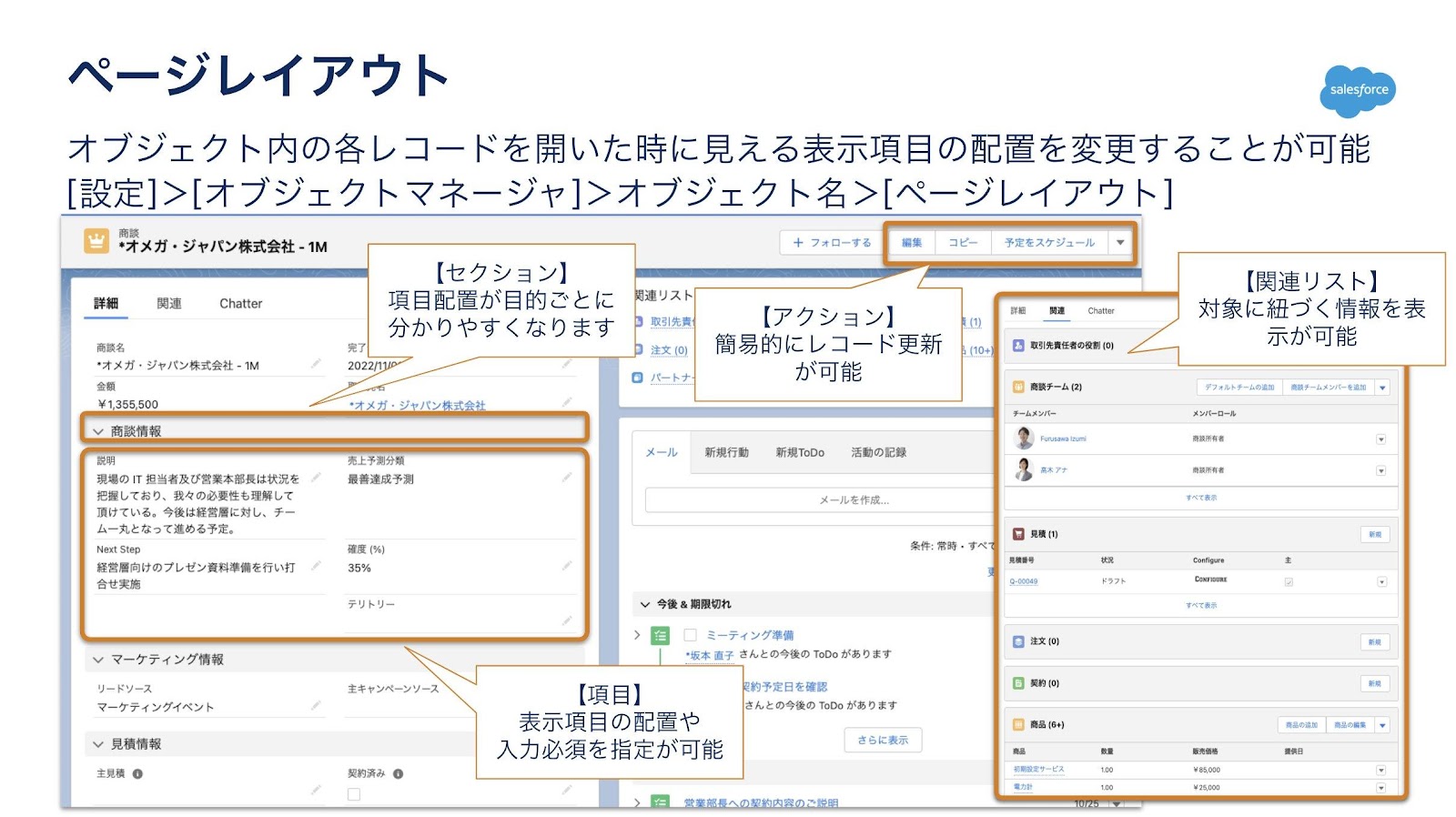Click the pencil icon for Next Step field

click(316, 566)
